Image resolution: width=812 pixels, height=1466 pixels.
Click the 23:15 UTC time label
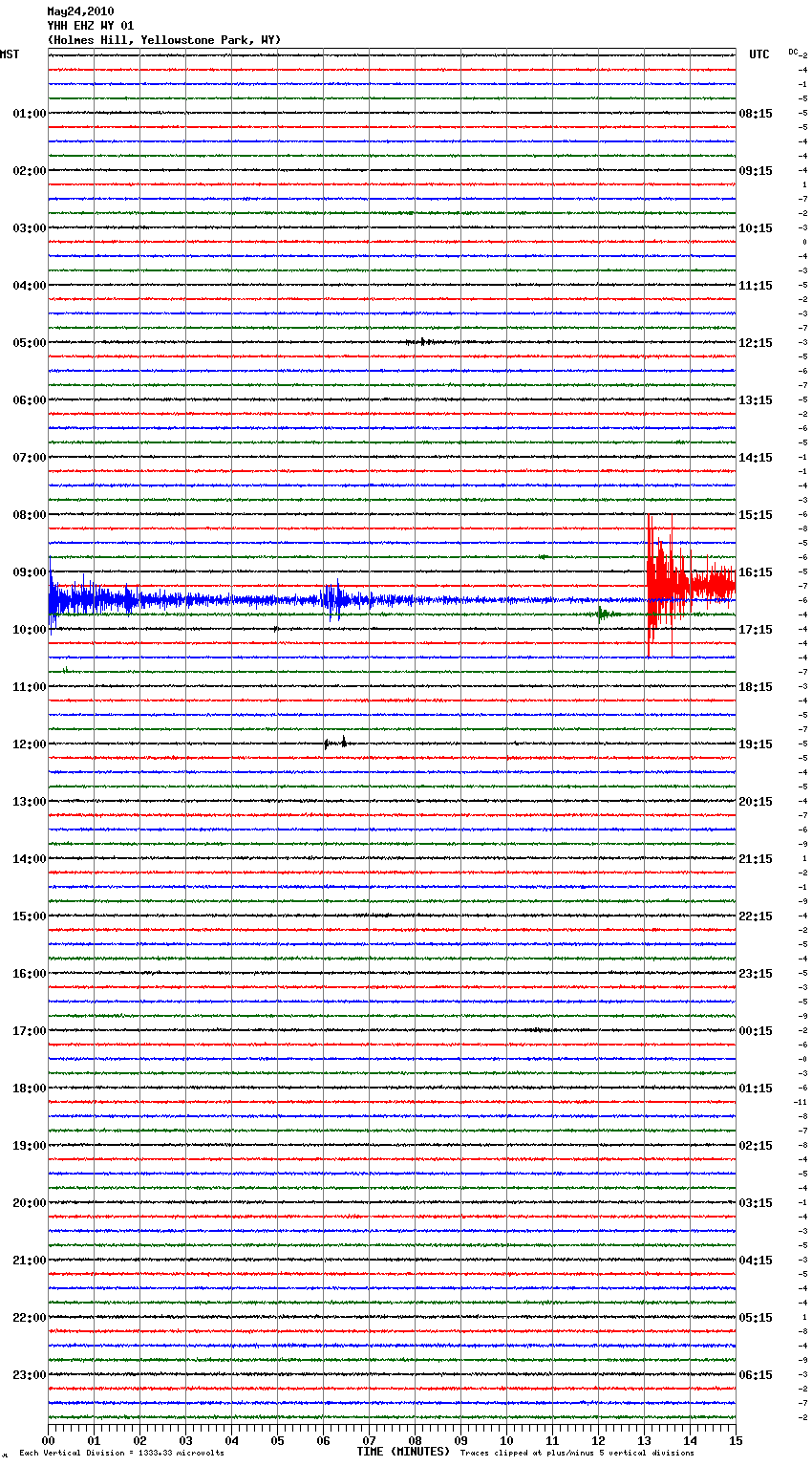(756, 974)
